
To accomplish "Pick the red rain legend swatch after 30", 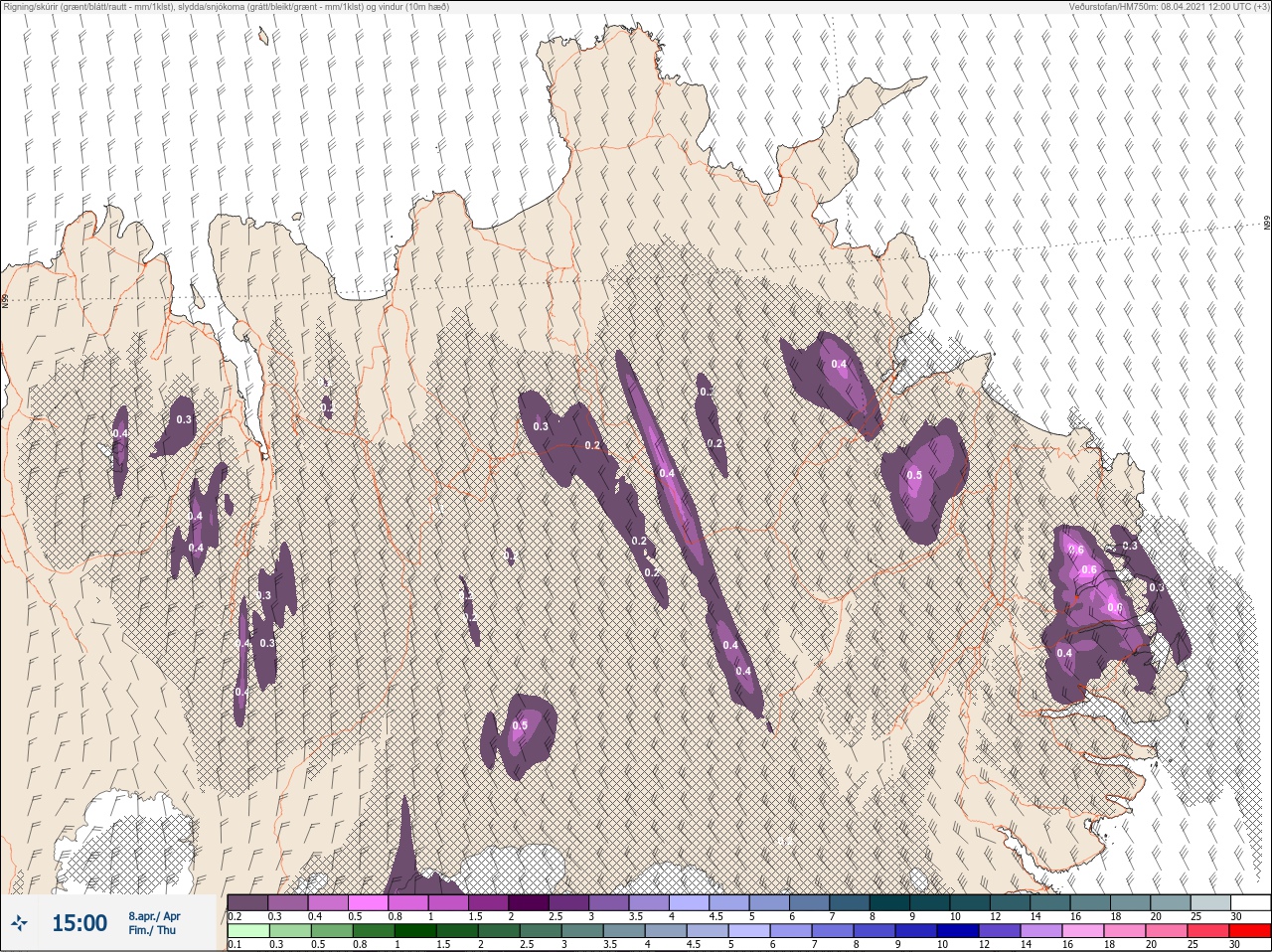I will [x=1250, y=930].
